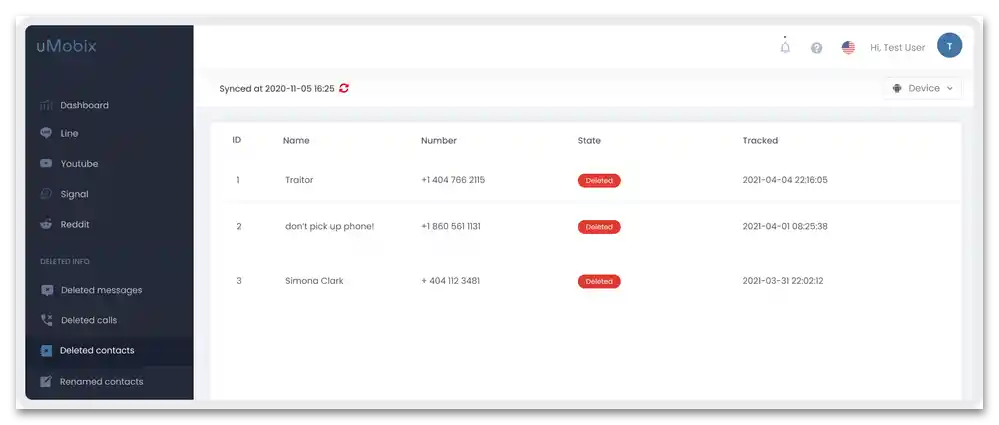Select the contact name Traitor
Screen dimensions: 999x425
pyautogui.click(x=299, y=180)
